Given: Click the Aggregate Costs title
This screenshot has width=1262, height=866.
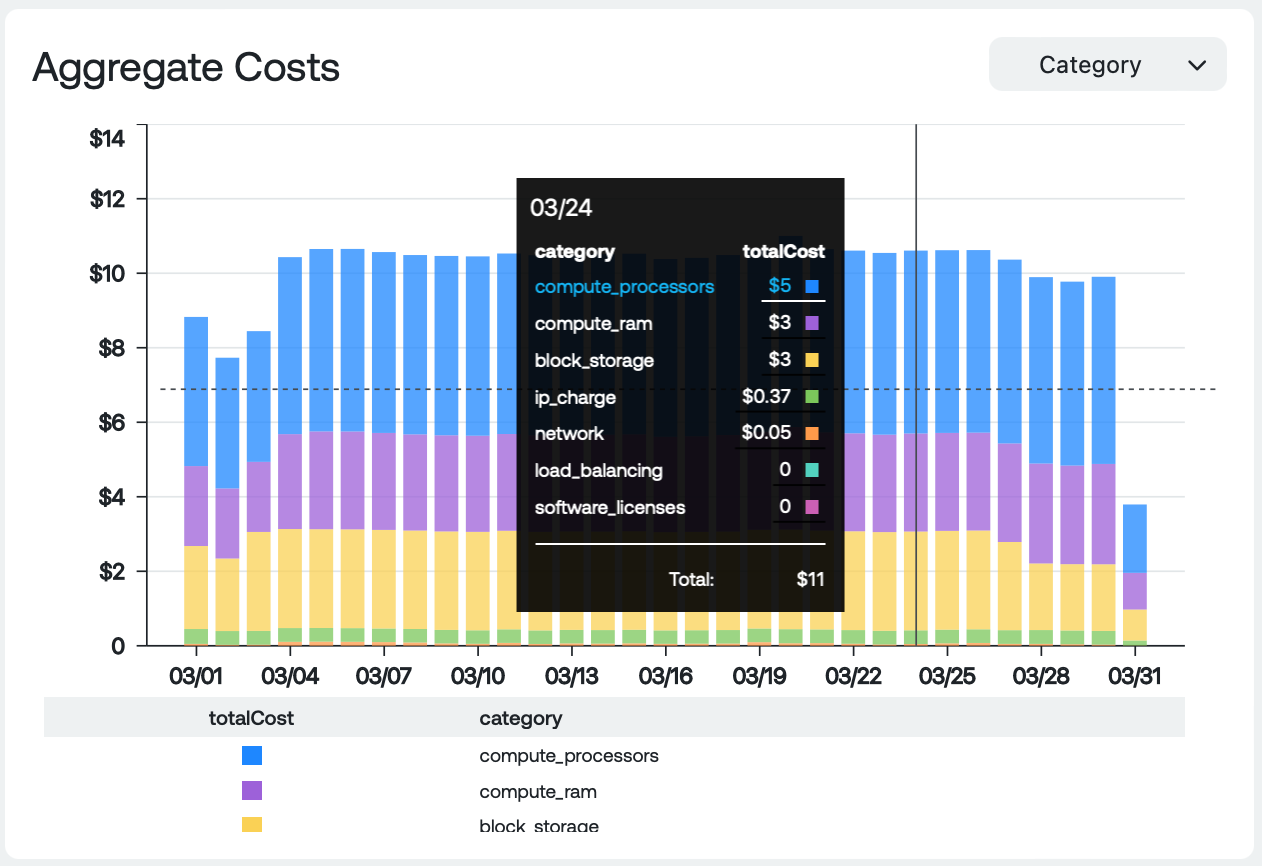Looking at the screenshot, I should pyautogui.click(x=186, y=68).
